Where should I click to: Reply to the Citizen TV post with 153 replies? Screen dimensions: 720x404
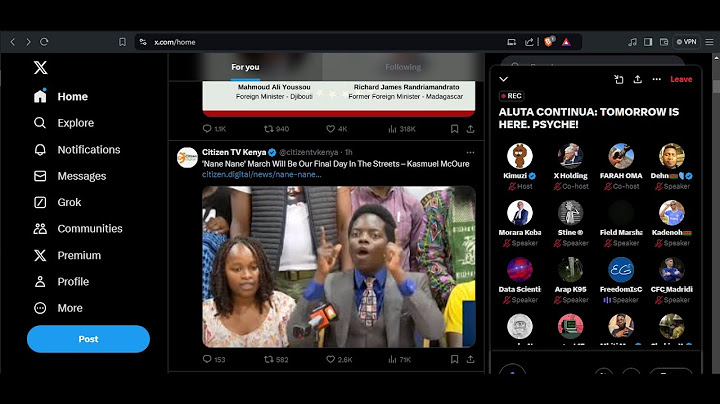pyautogui.click(x=214, y=359)
